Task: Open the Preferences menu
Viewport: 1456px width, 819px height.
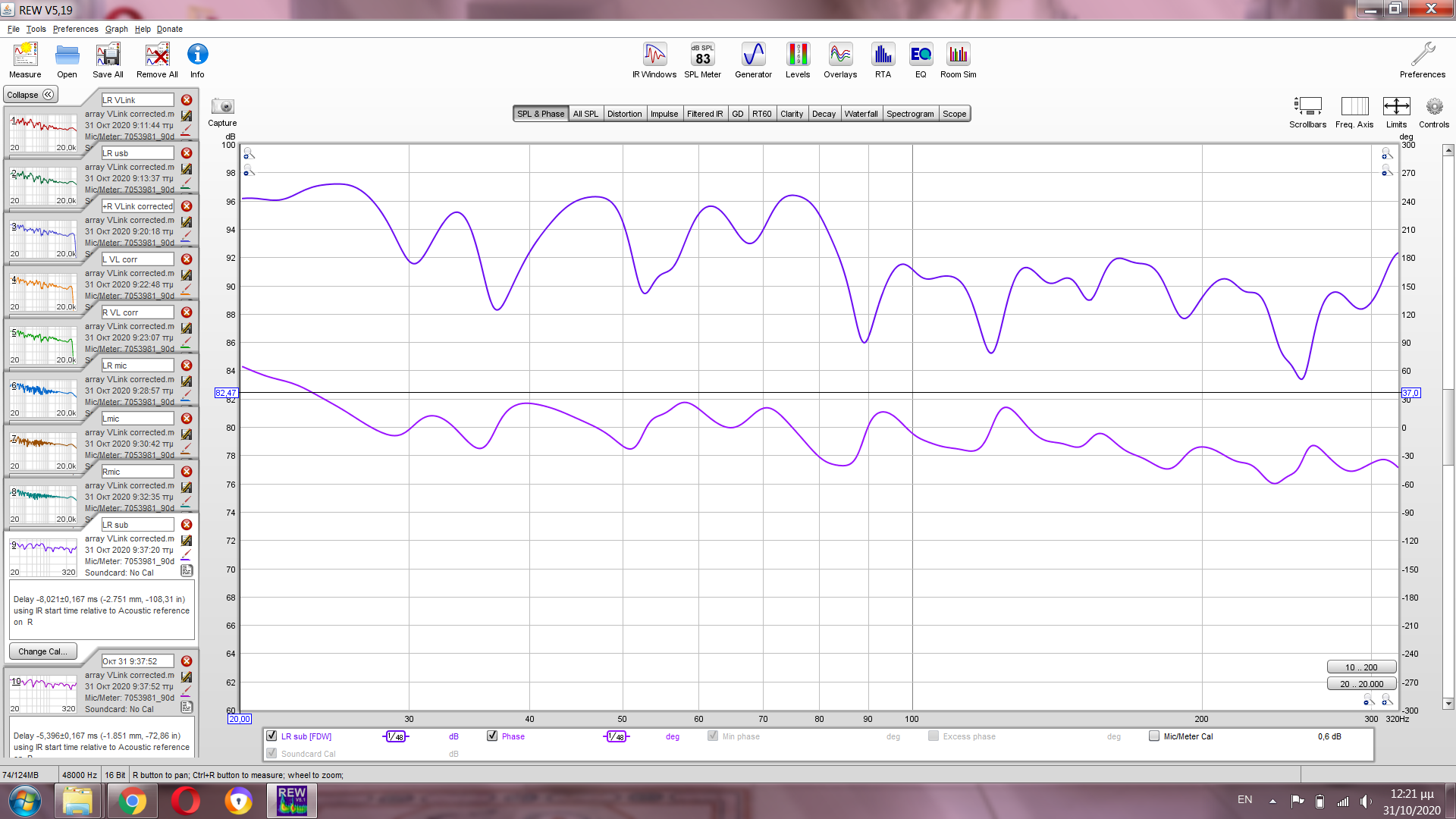Action: [x=75, y=29]
